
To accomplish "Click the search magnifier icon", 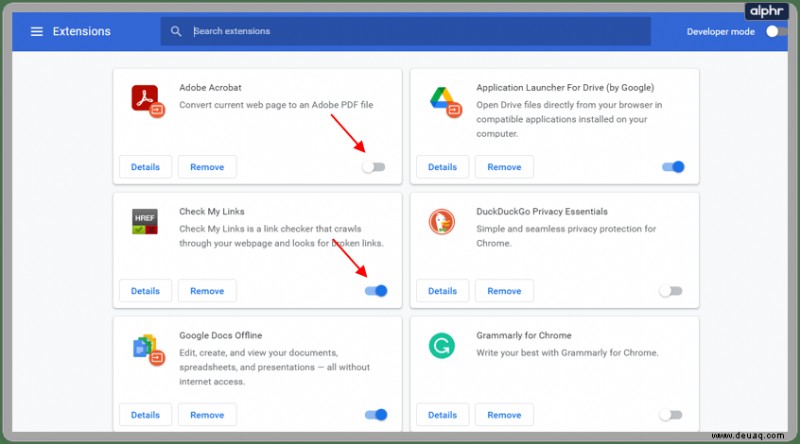I will point(176,32).
